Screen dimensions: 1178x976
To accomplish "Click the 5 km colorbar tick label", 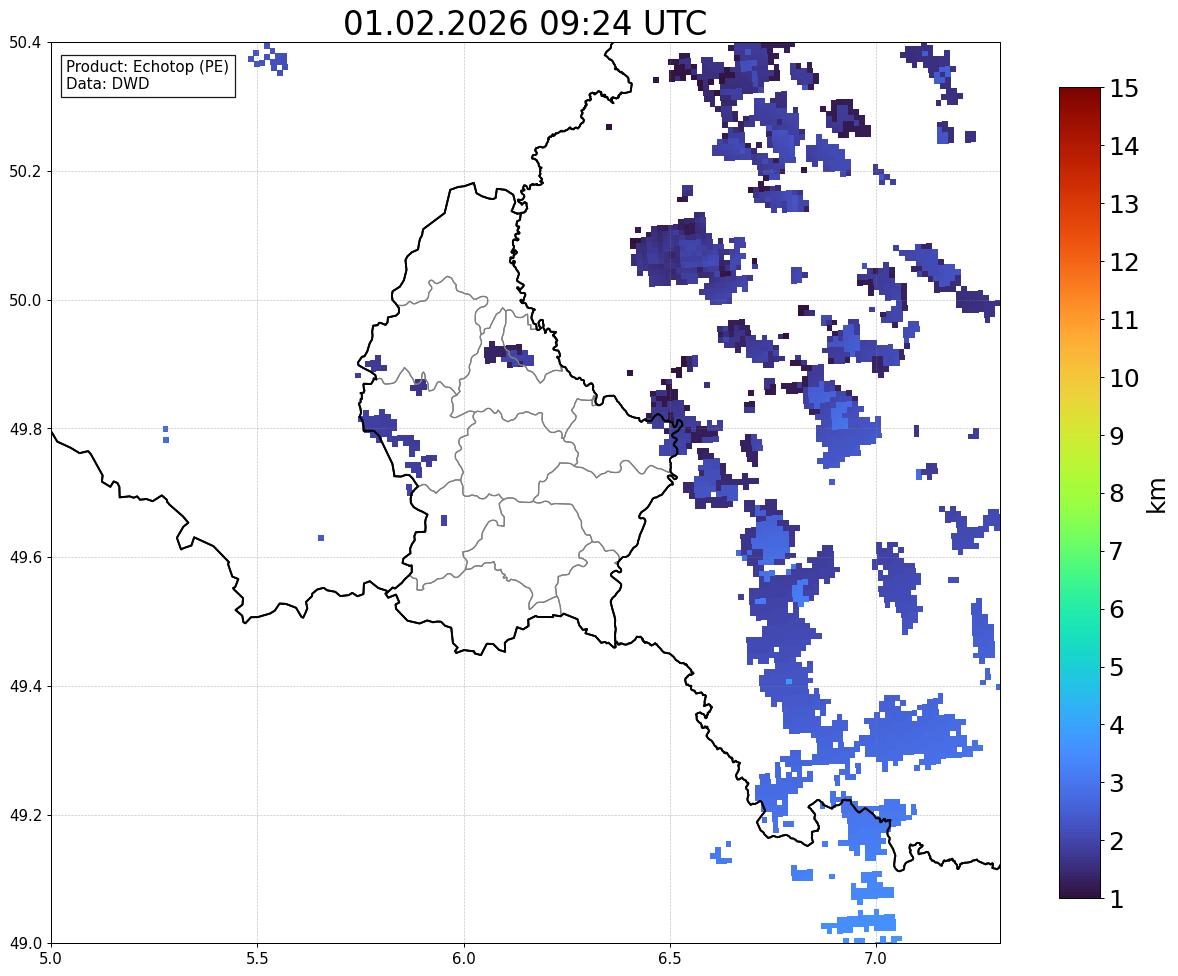I will [x=1117, y=667].
